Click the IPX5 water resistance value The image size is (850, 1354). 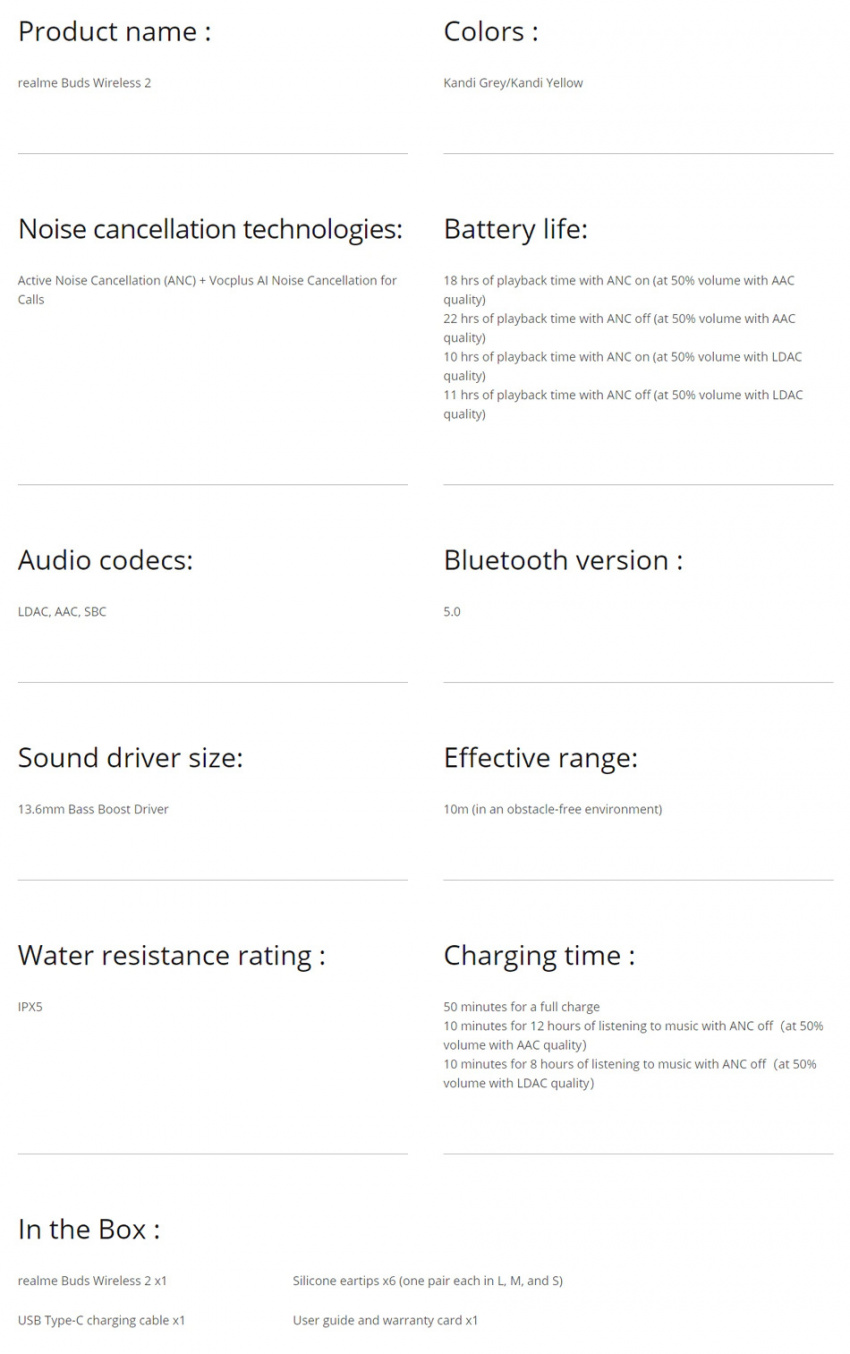(x=30, y=1007)
